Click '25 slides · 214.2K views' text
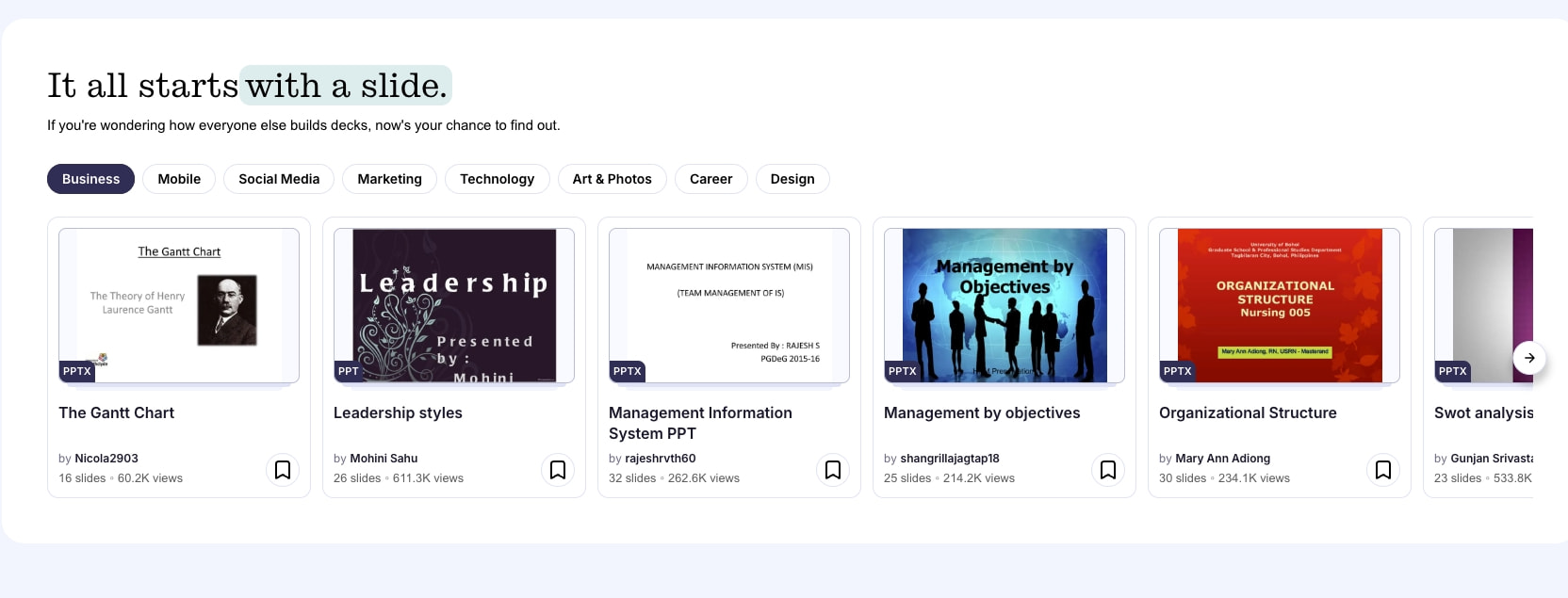This screenshot has width=1568, height=598. click(x=949, y=478)
